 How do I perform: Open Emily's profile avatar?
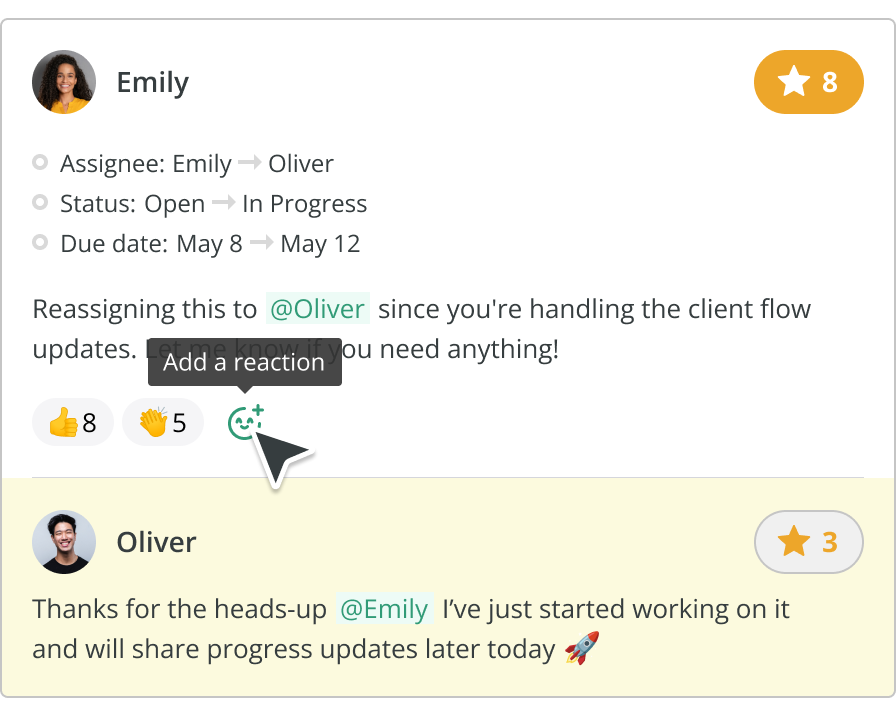pyautogui.click(x=64, y=82)
